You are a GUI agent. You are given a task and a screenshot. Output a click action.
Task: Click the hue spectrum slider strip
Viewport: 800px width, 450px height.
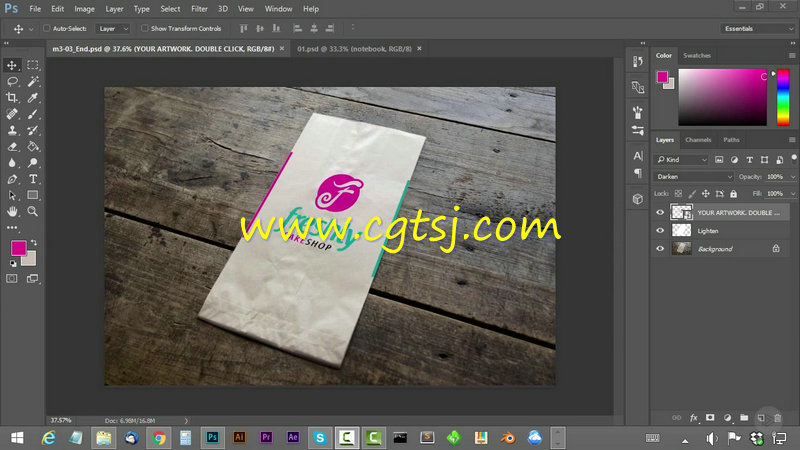pos(783,97)
